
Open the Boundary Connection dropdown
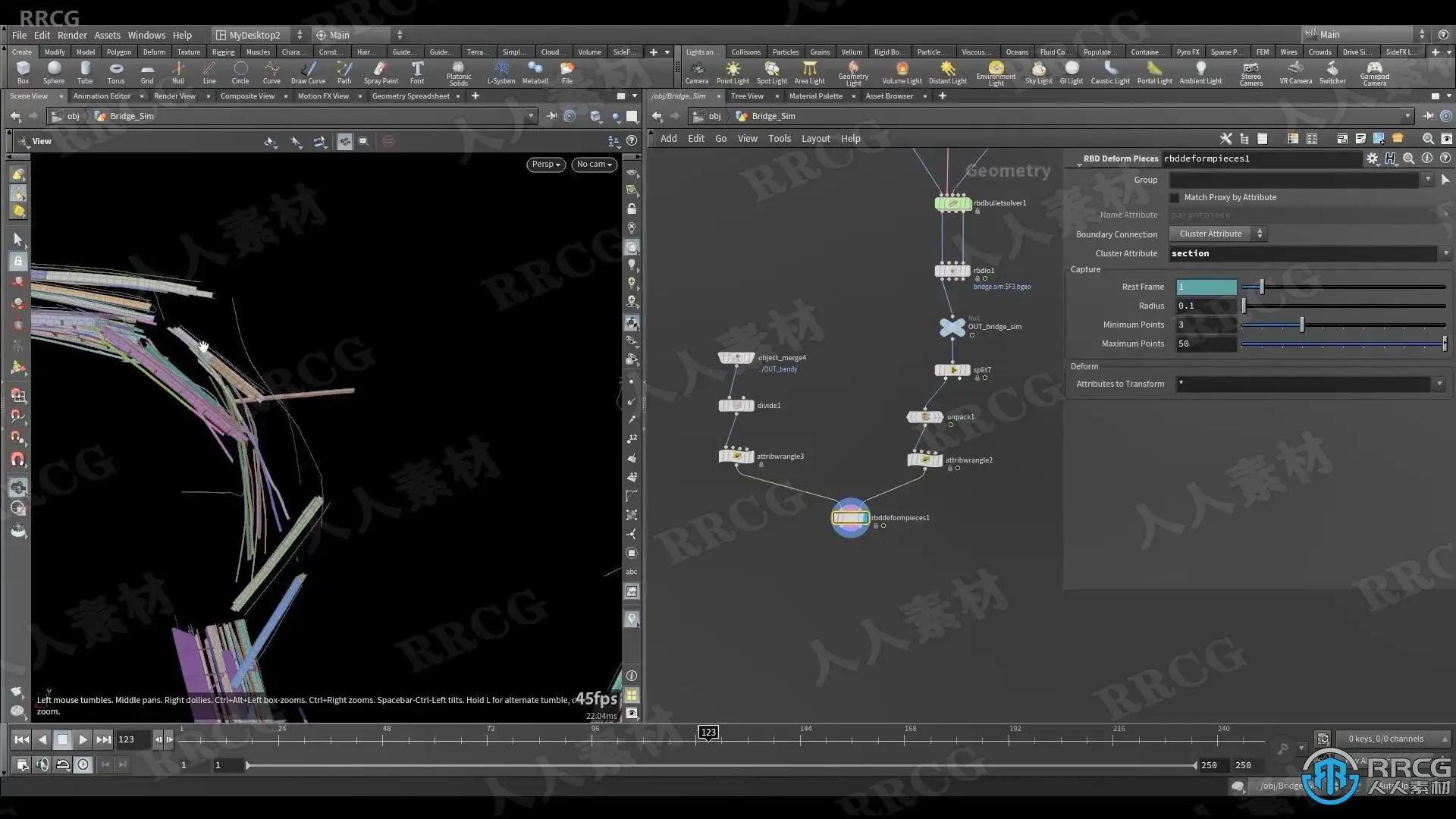click(x=1219, y=234)
